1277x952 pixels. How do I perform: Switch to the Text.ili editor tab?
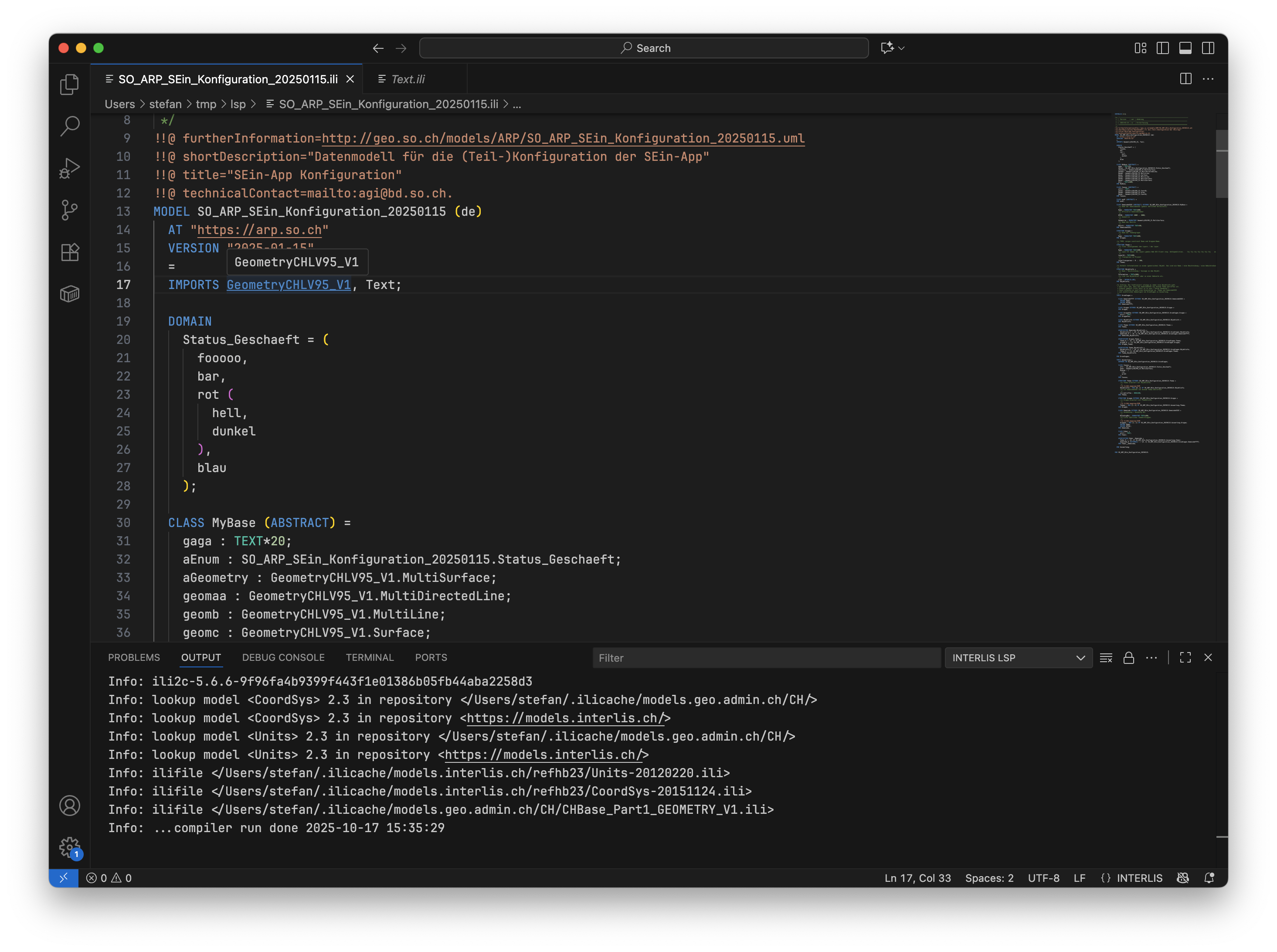pos(408,79)
